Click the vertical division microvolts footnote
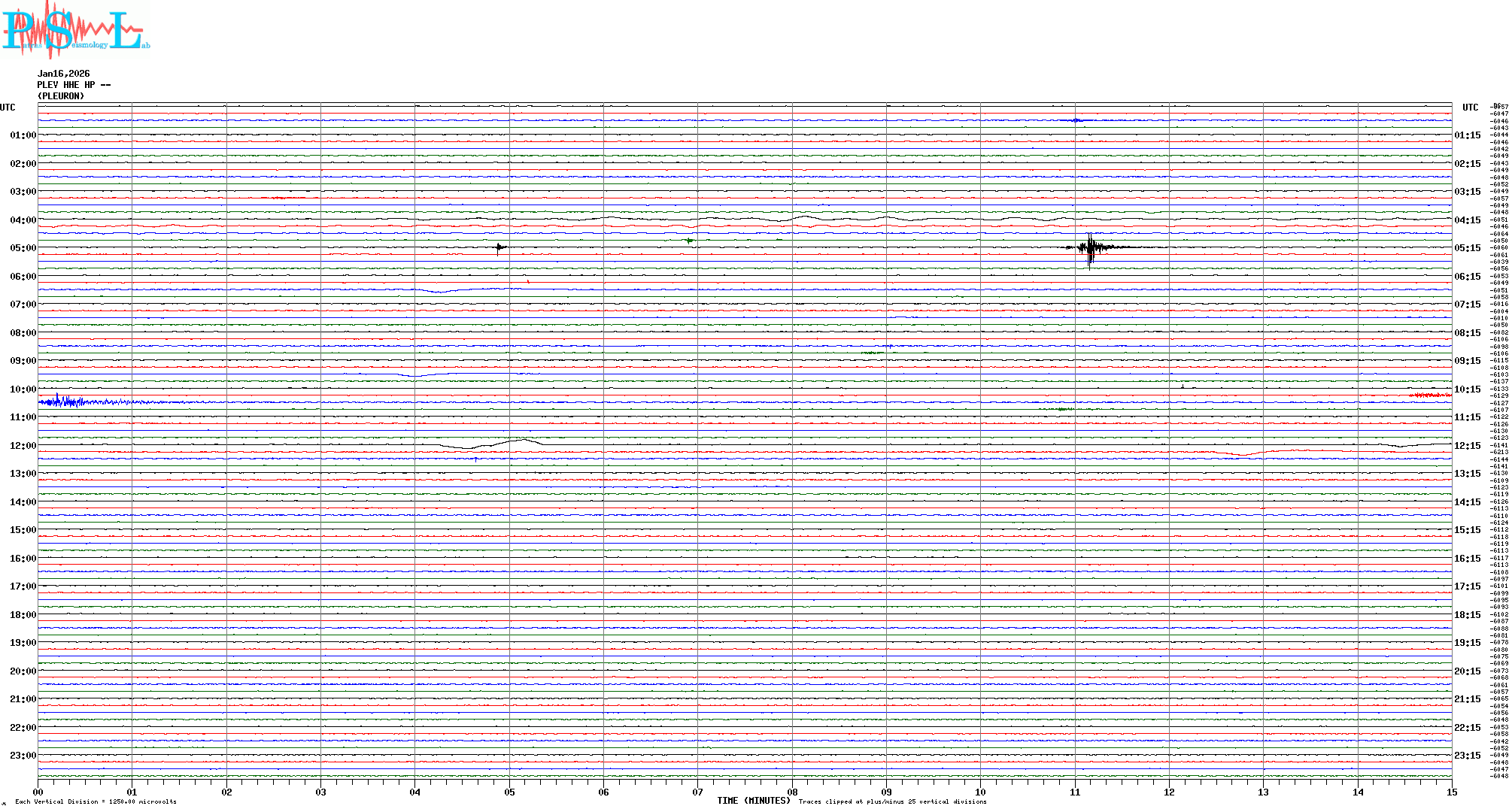 pos(96,802)
